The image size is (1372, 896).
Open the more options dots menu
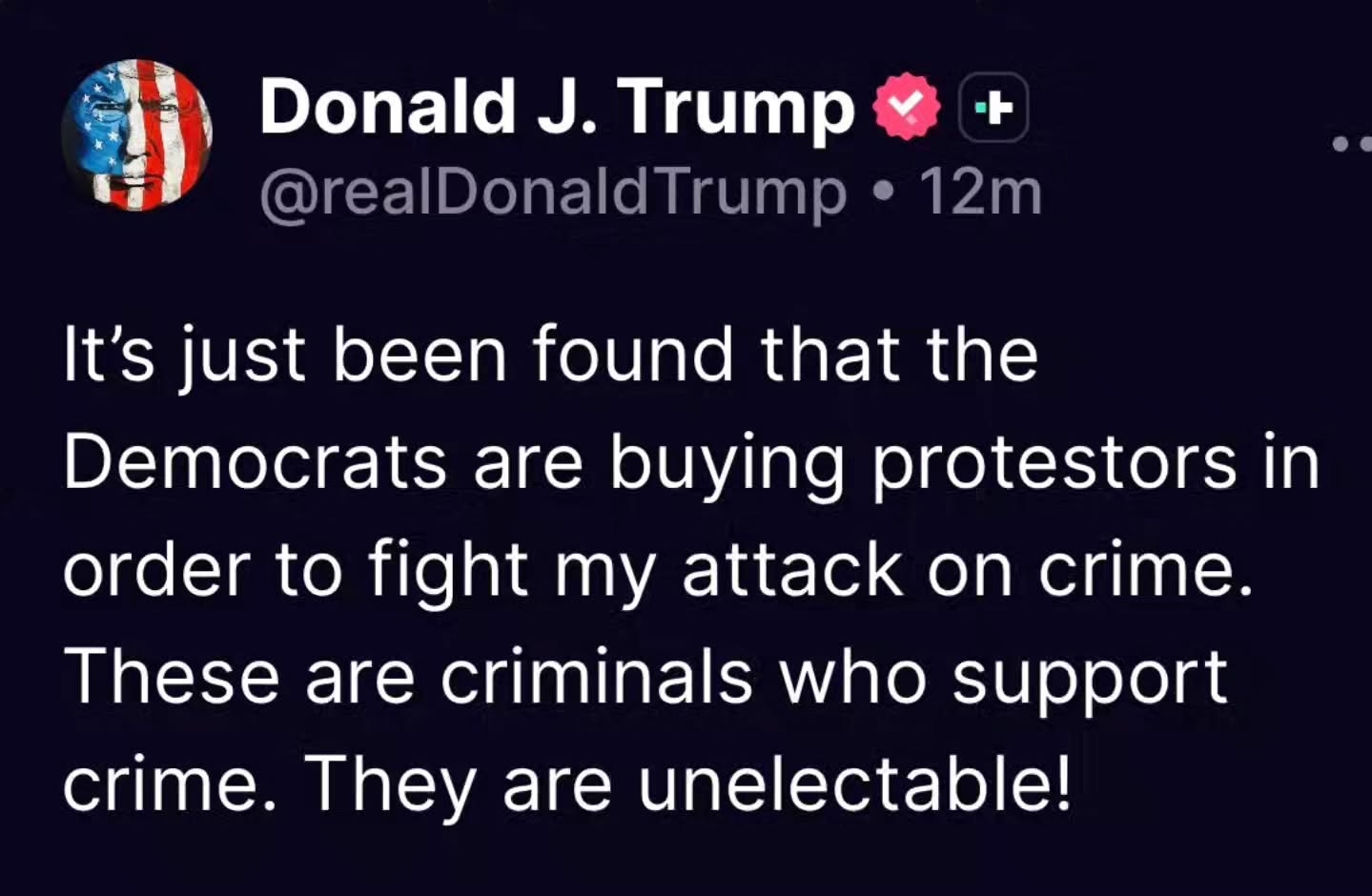click(1352, 145)
